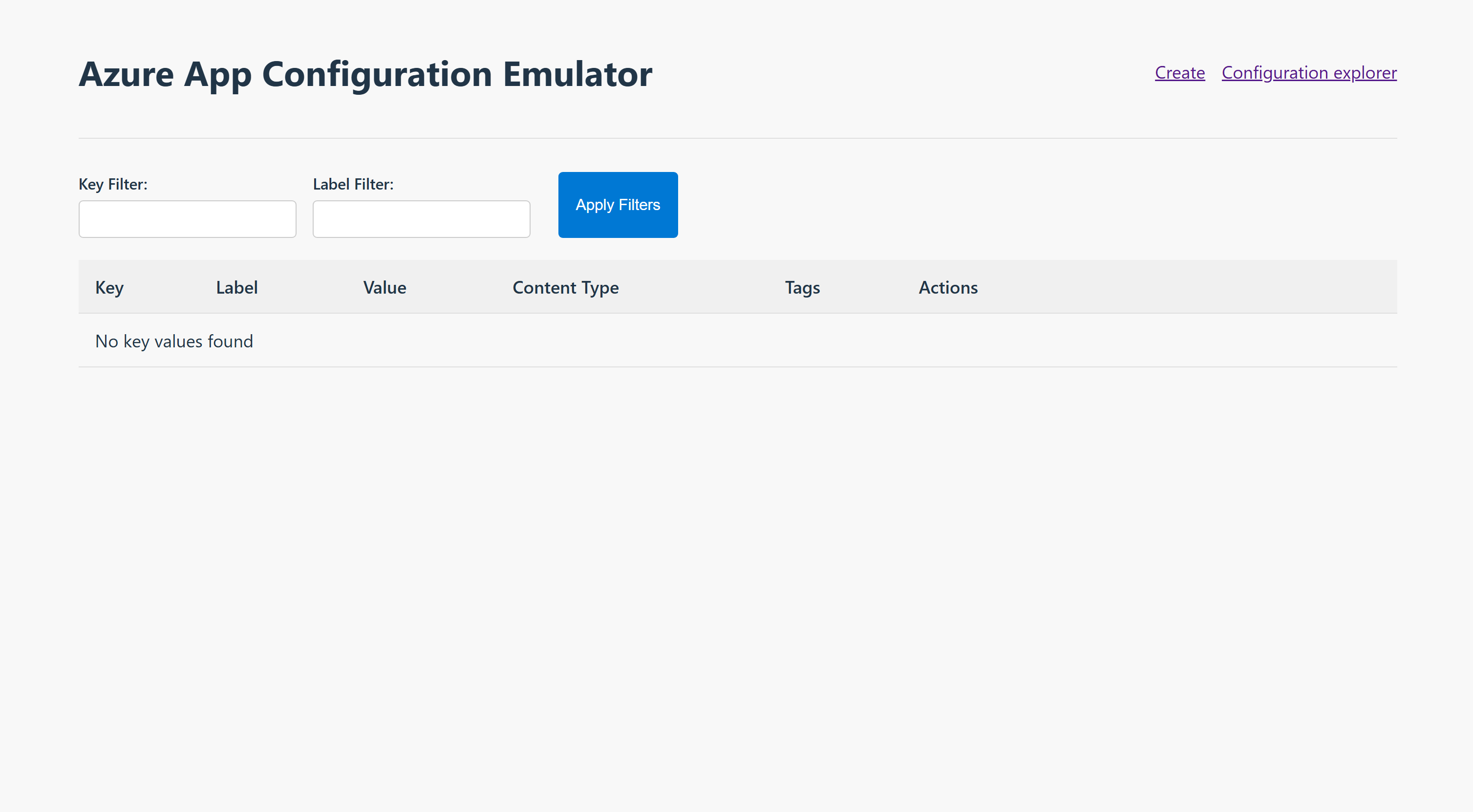The width and height of the screenshot is (1473, 812).
Task: Select the Actions column header
Action: tap(947, 287)
